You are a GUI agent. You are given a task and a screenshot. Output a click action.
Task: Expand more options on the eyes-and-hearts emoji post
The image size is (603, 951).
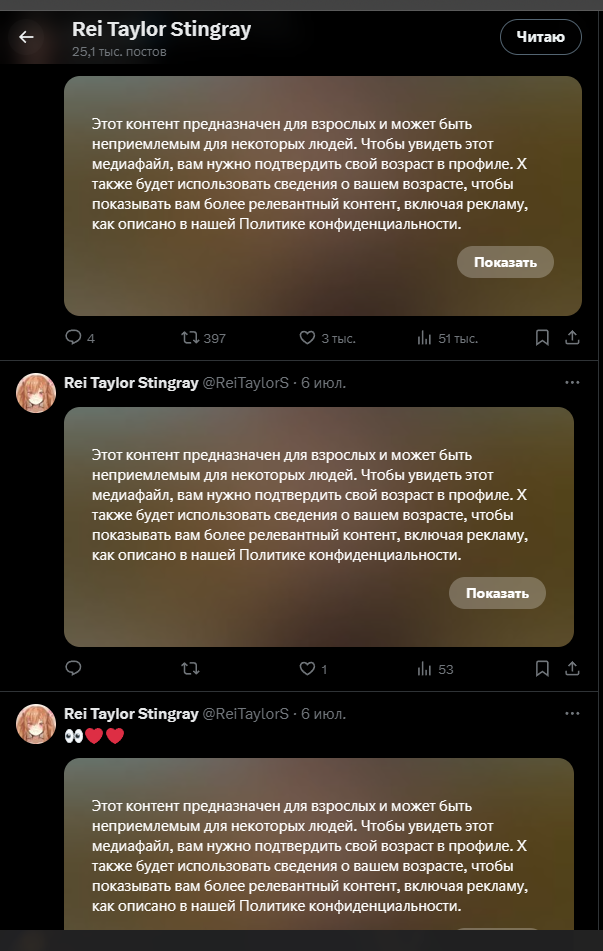(x=572, y=714)
